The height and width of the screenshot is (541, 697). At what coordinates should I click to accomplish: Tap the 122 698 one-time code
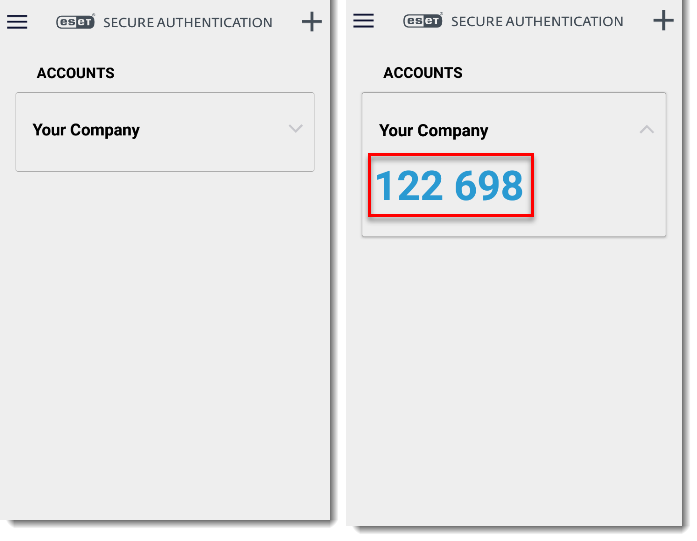coord(449,186)
